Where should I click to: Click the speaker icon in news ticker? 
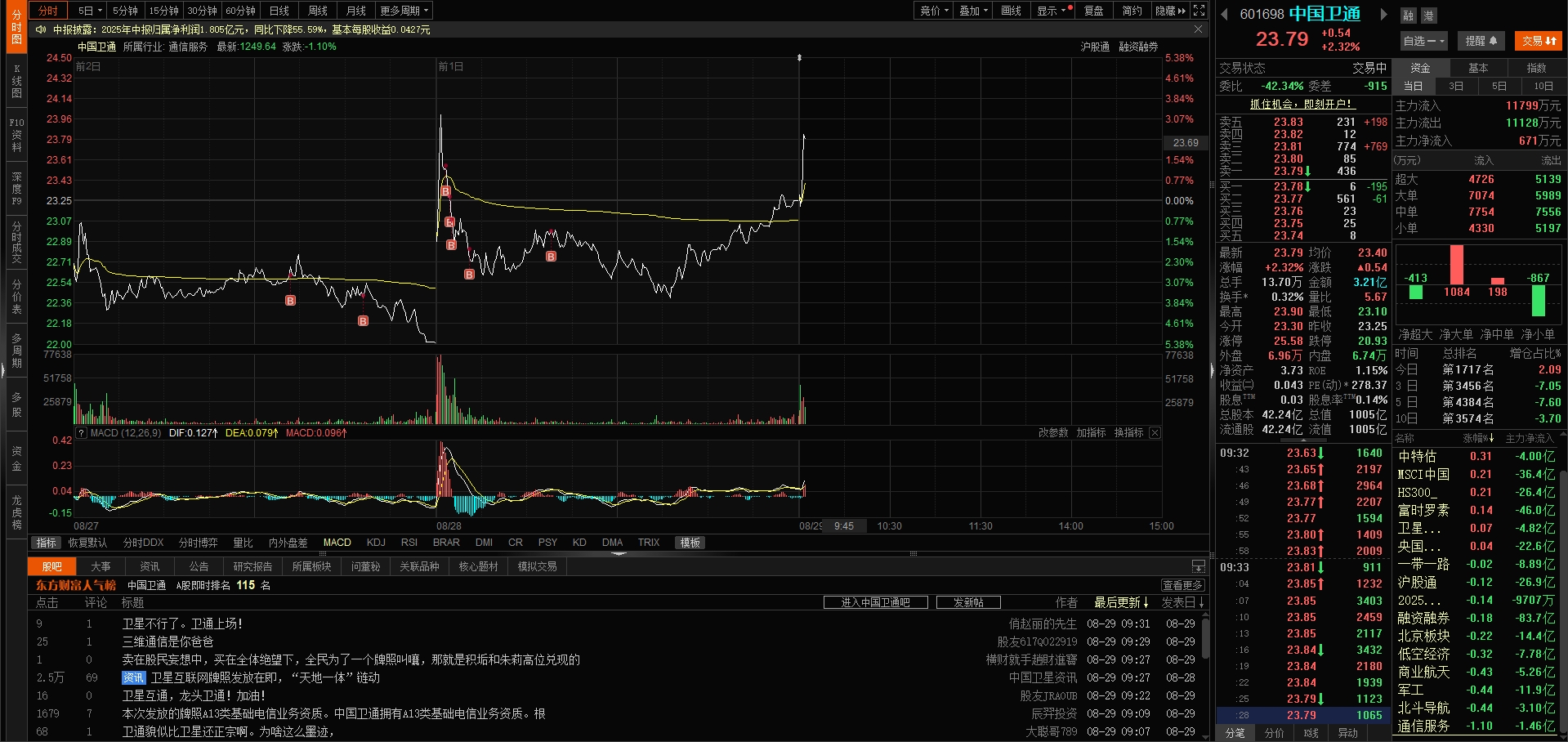41,29
